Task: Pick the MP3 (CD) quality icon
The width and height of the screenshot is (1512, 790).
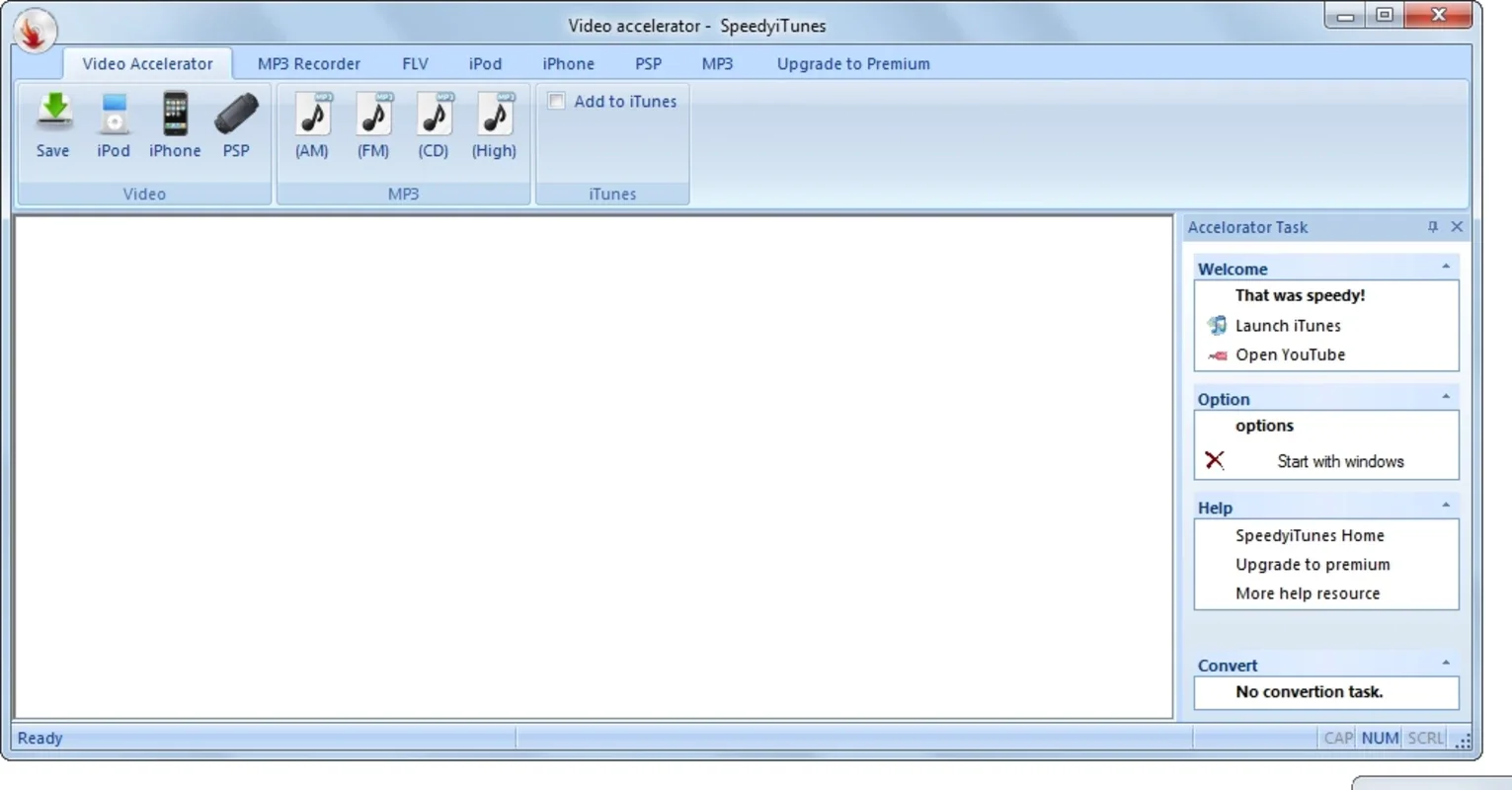Action: pyautogui.click(x=434, y=113)
